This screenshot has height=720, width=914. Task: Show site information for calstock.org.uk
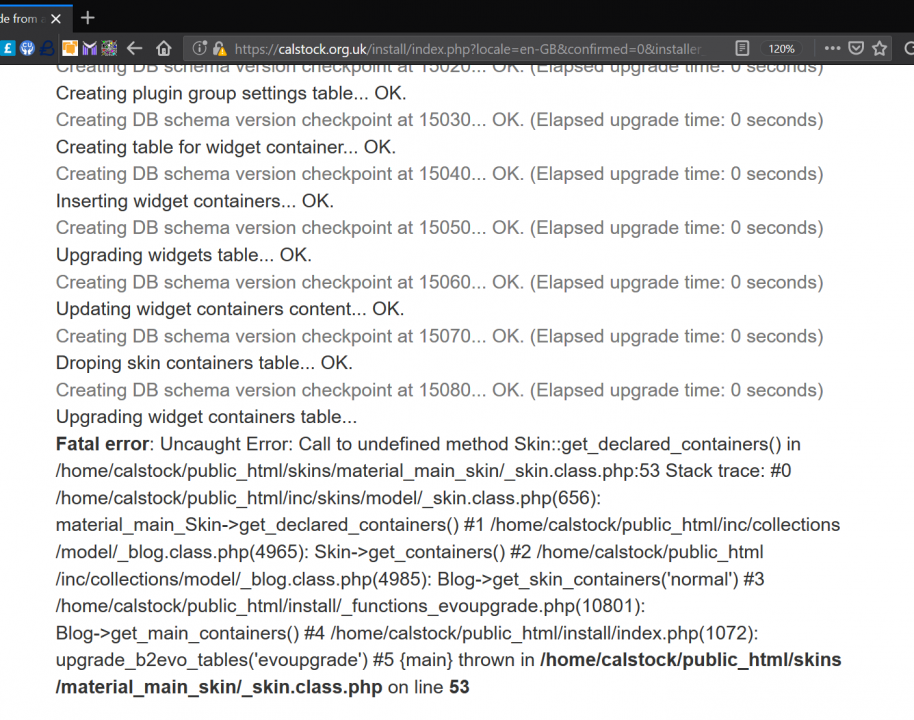coord(199,48)
